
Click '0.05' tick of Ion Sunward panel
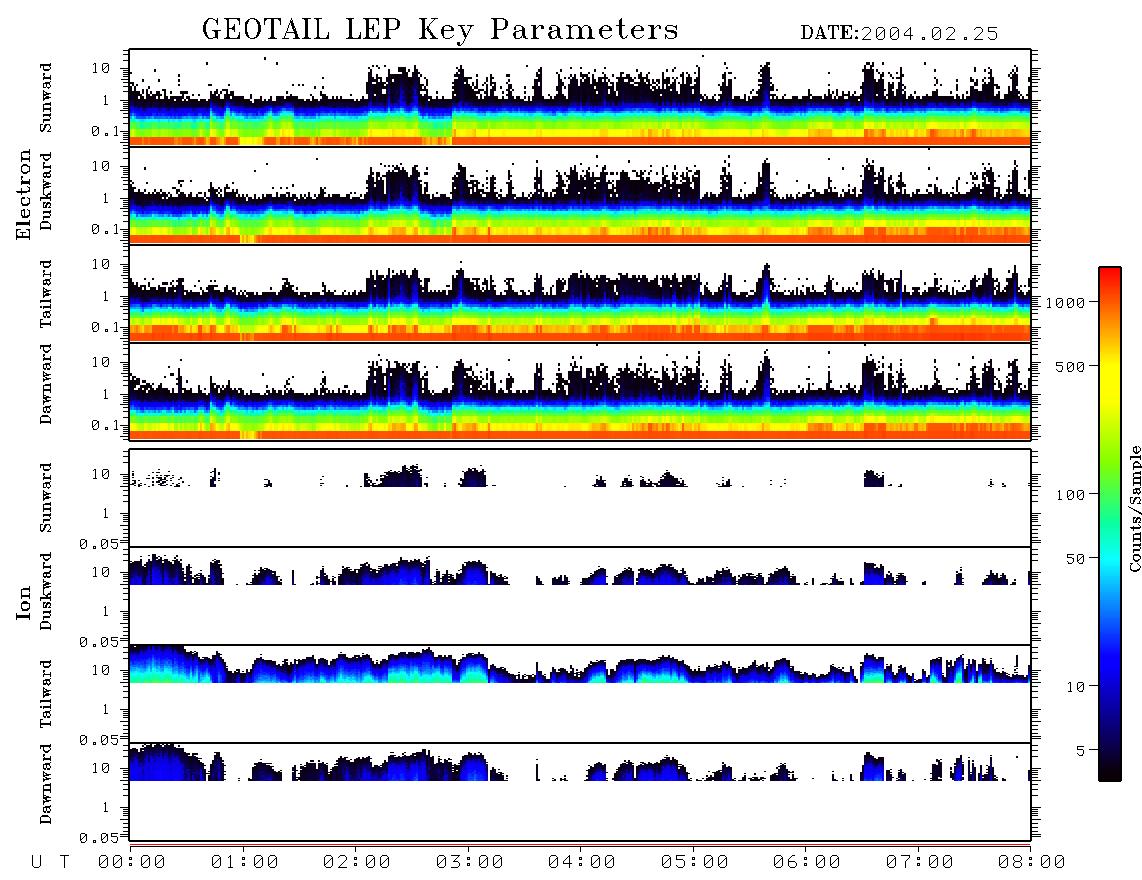(98, 544)
